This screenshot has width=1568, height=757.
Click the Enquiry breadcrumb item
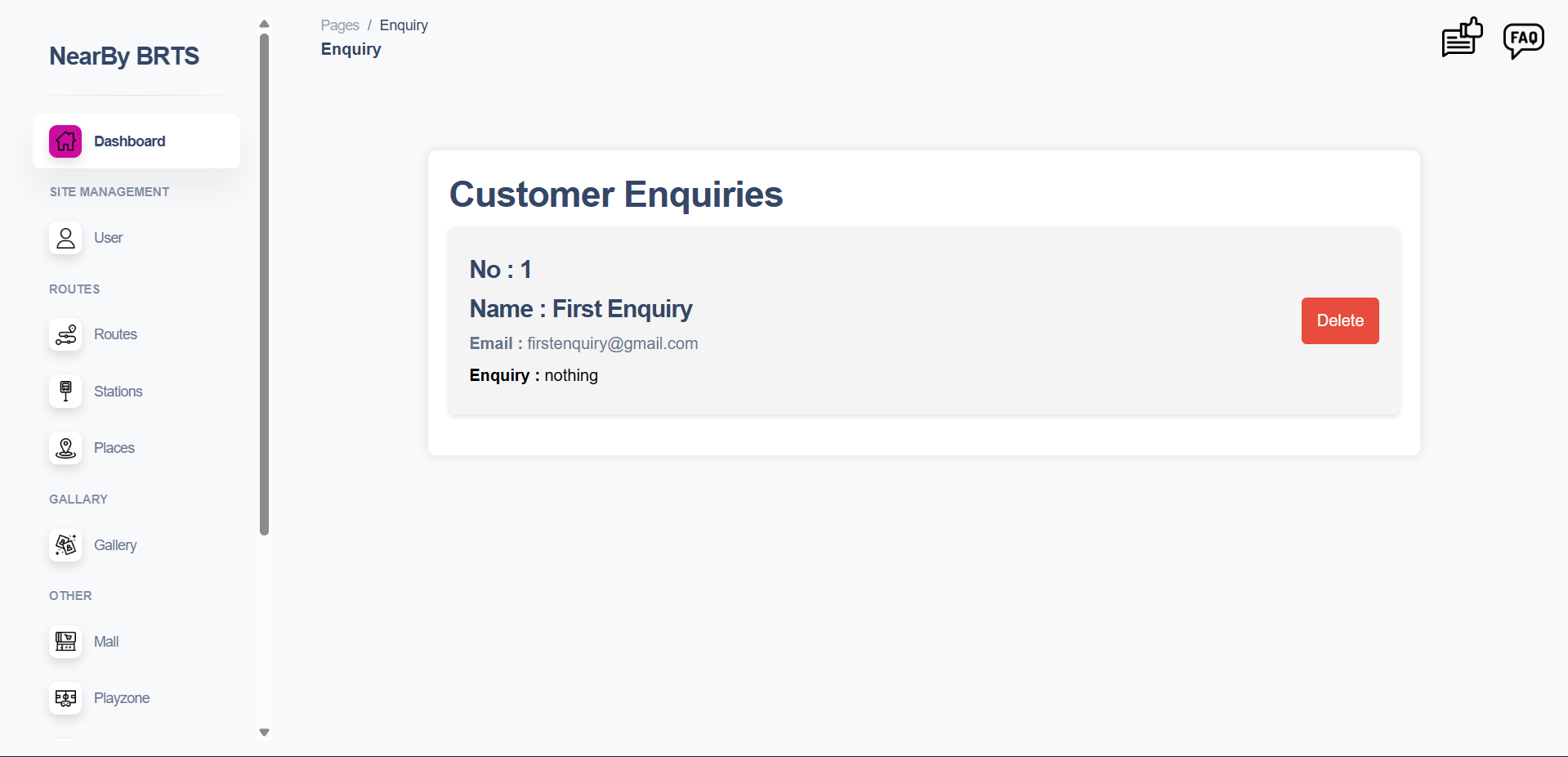pos(404,25)
